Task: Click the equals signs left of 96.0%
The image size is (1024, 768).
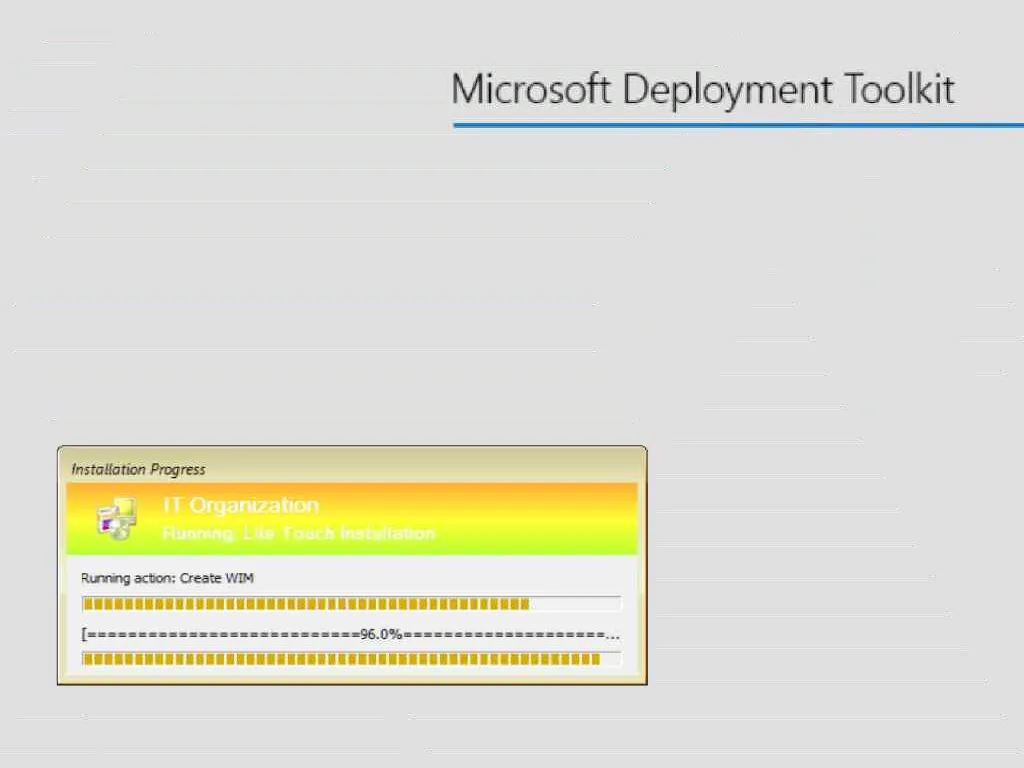Action: tap(222, 634)
